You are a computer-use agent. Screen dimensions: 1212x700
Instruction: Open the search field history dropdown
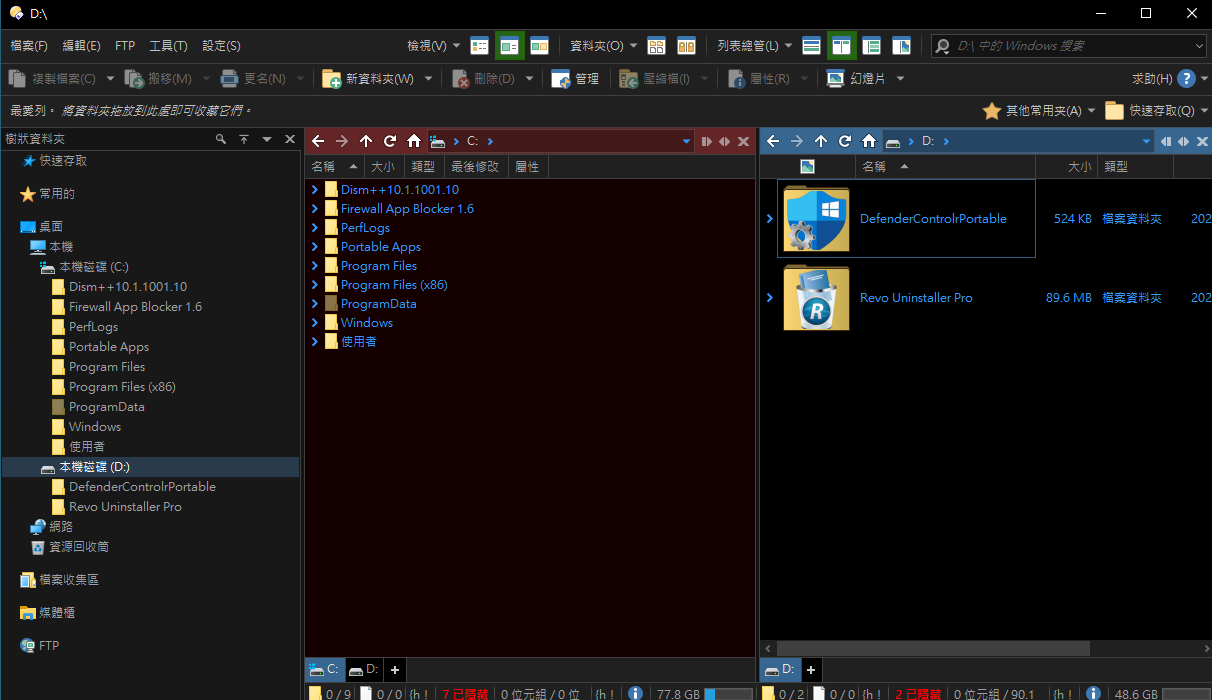[1199, 45]
